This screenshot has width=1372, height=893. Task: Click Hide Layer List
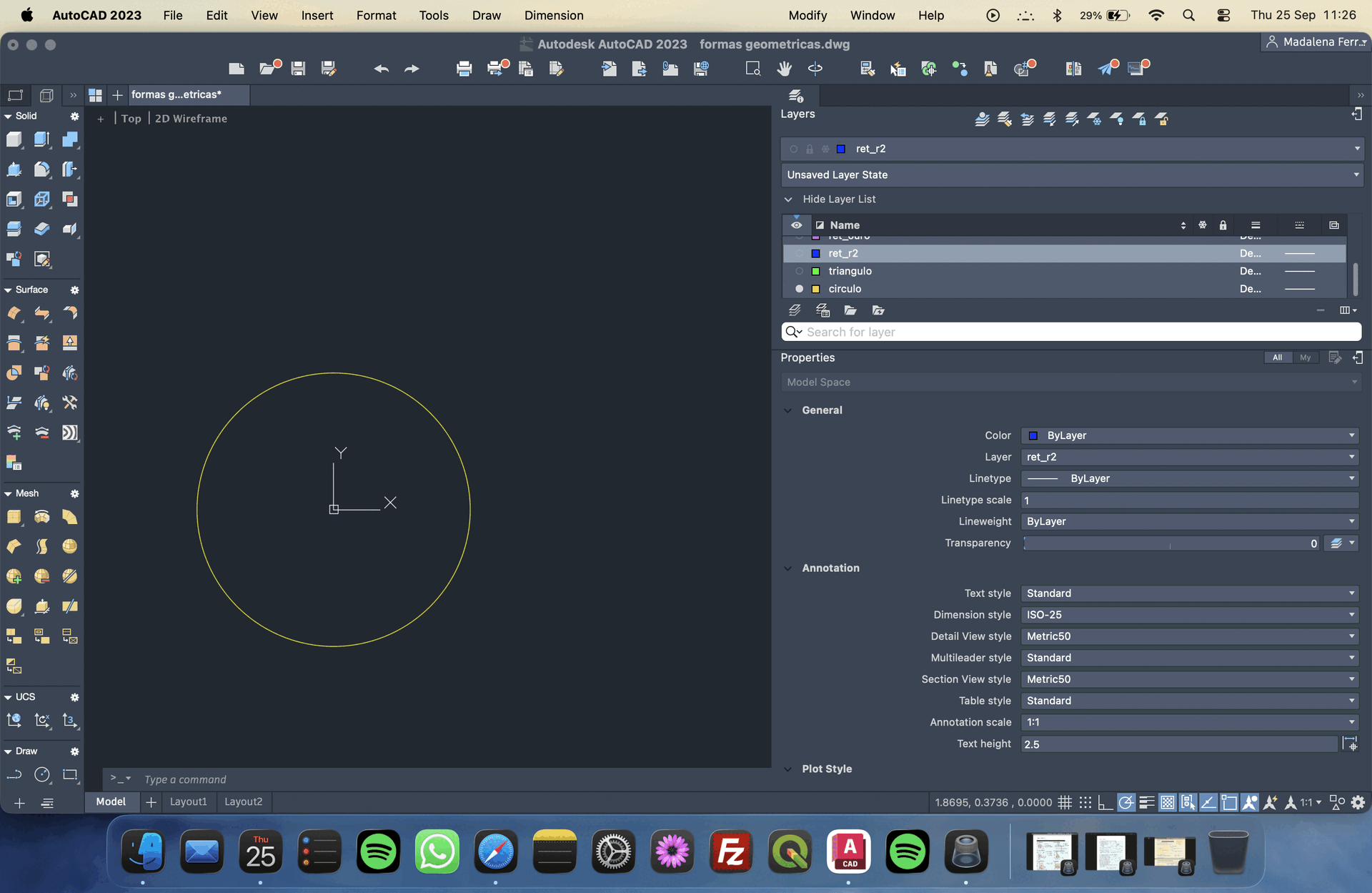[838, 199]
